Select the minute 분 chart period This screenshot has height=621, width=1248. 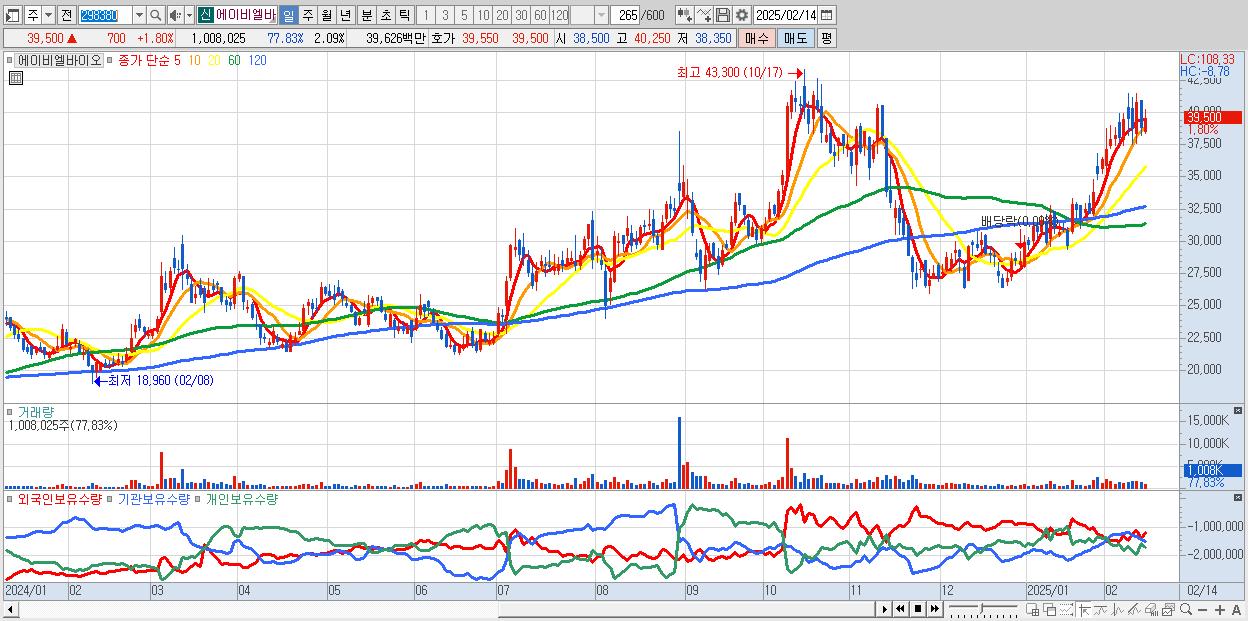366,15
